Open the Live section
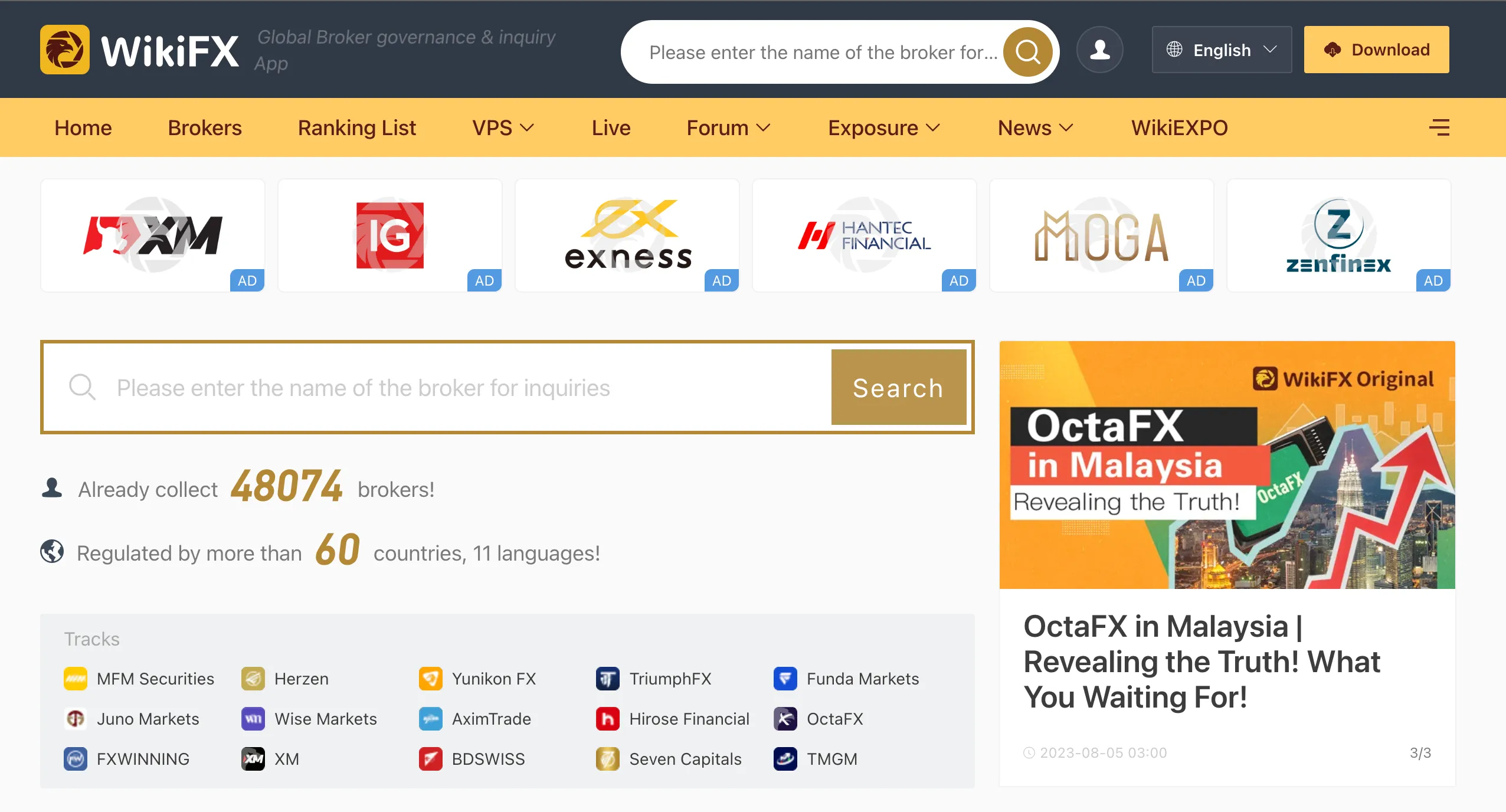Screen dimensions: 1506x812 coord(611,127)
